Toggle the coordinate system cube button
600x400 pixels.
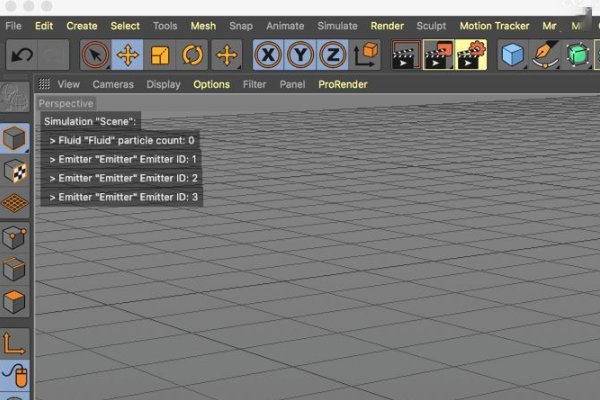pyautogui.click(x=366, y=56)
